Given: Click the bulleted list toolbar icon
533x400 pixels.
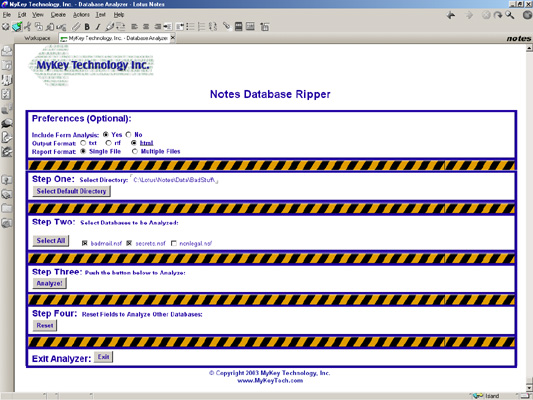Looking at the screenshot, I should (191, 27).
